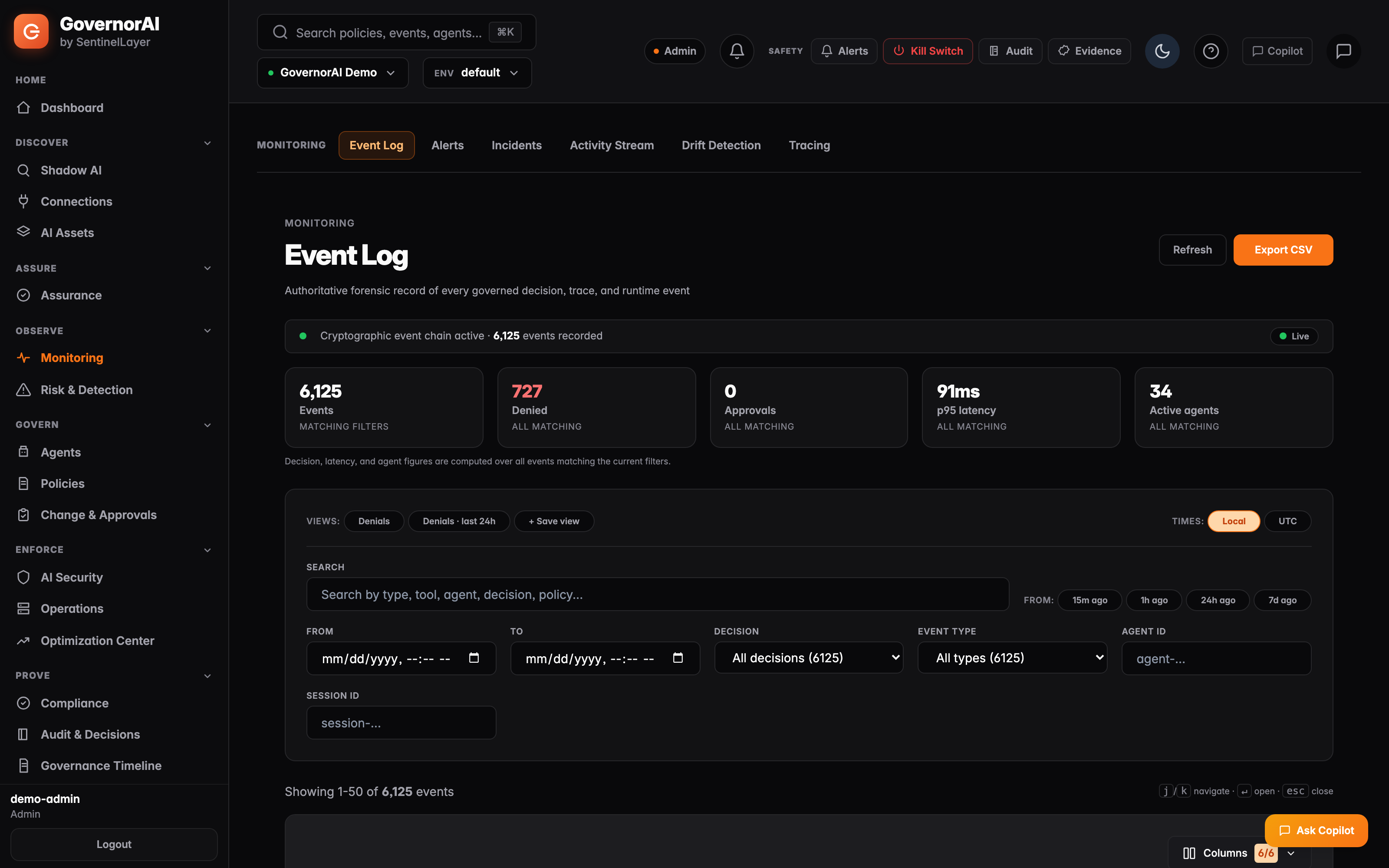Image resolution: width=1389 pixels, height=868 pixels.
Task: Switch times to Local
Action: 1234,521
